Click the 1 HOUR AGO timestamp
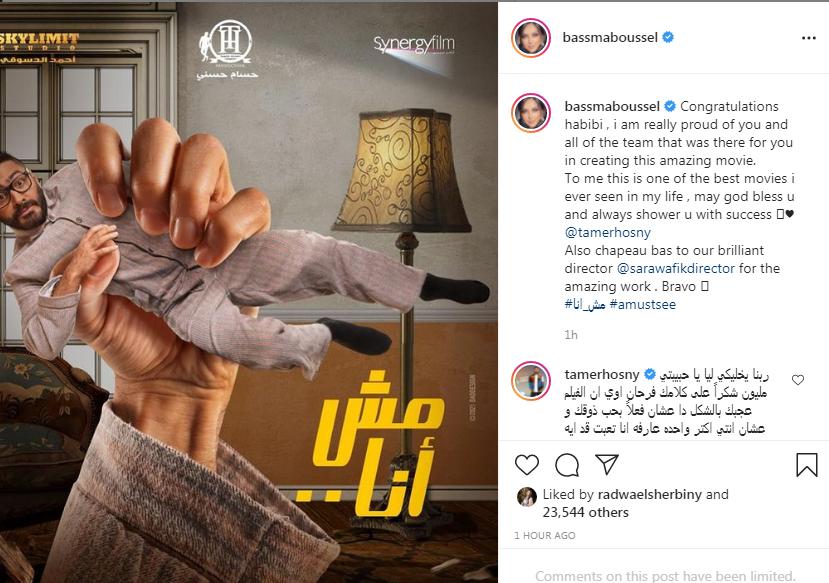The width and height of the screenshot is (829, 583). 545,535
